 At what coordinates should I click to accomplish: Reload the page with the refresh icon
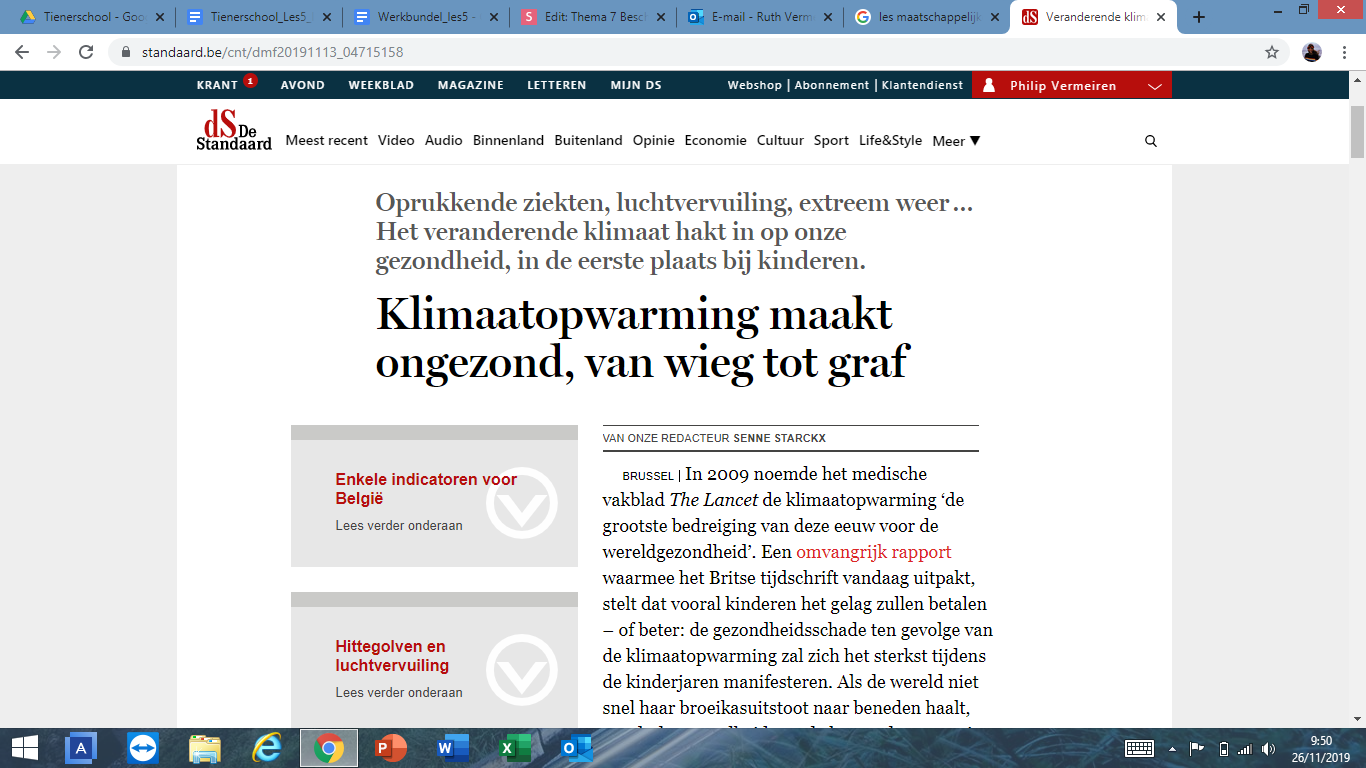[86, 52]
